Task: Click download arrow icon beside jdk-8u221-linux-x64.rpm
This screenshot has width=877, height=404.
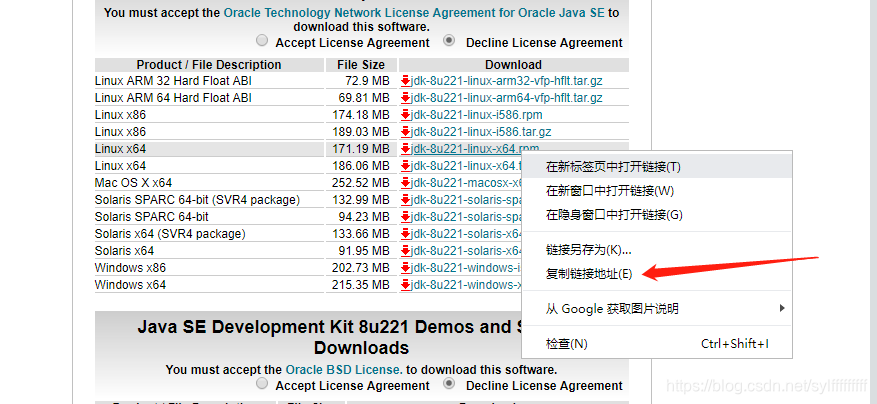Action: point(406,149)
